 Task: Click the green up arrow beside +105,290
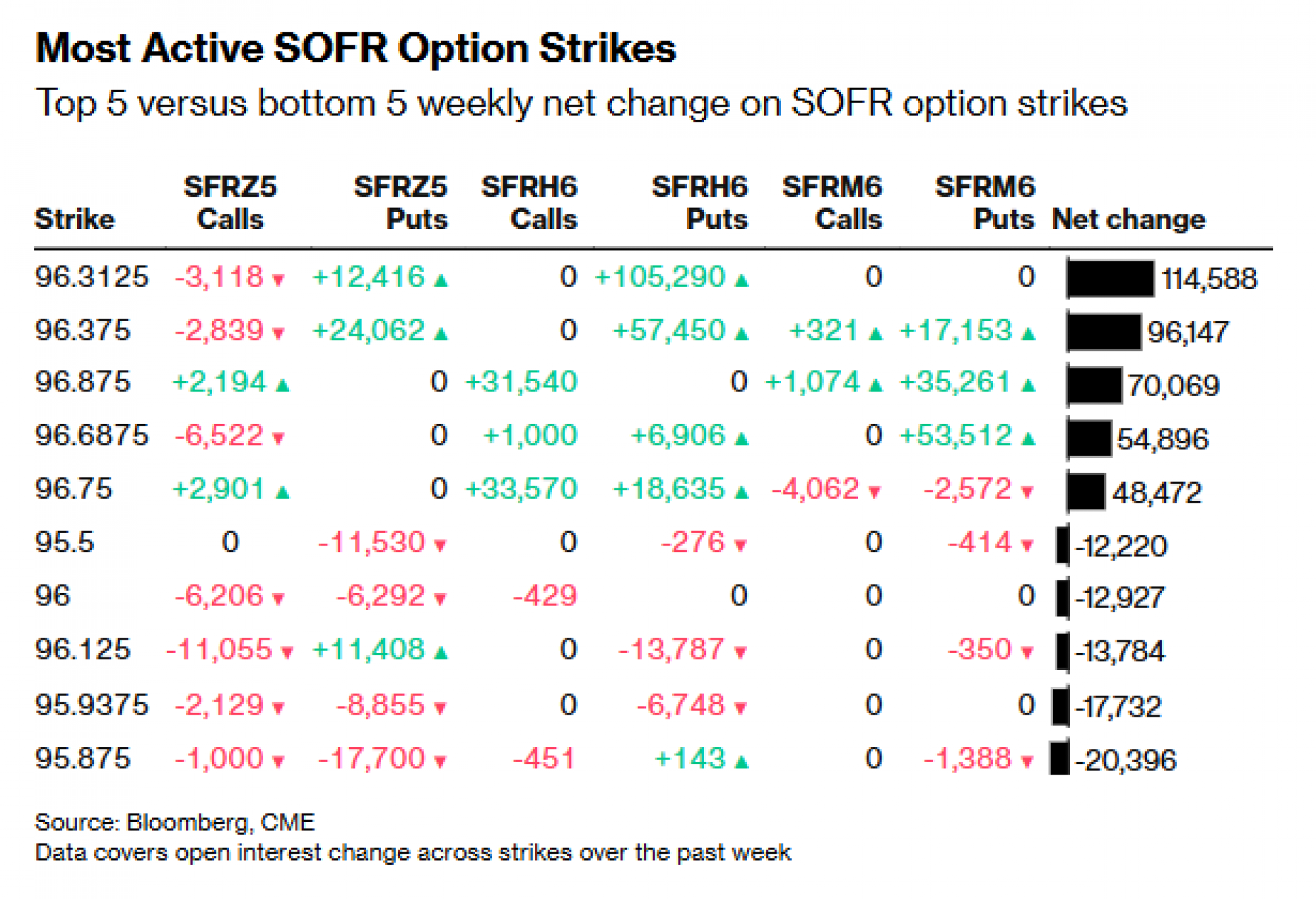742,280
